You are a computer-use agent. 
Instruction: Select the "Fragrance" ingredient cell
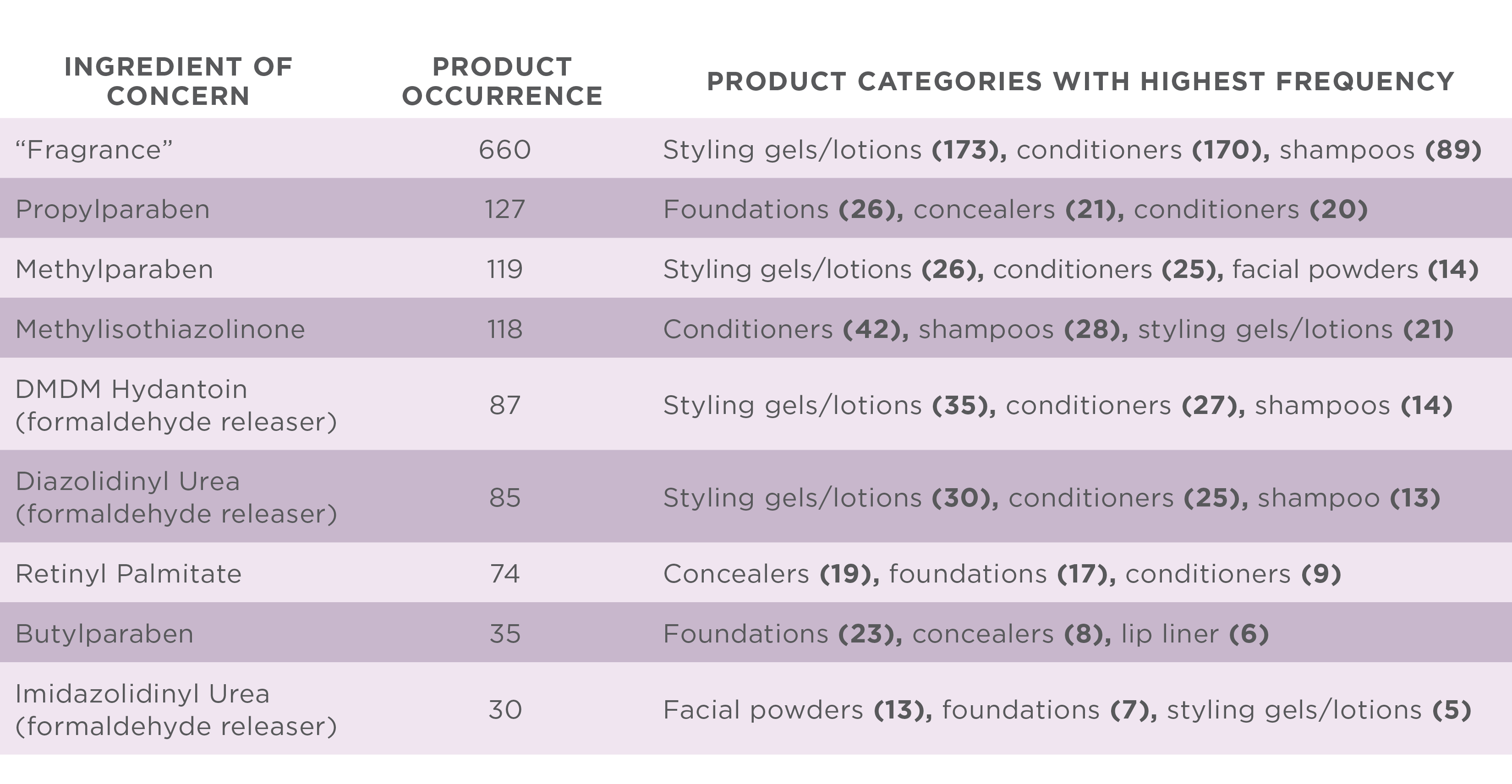coord(94,150)
